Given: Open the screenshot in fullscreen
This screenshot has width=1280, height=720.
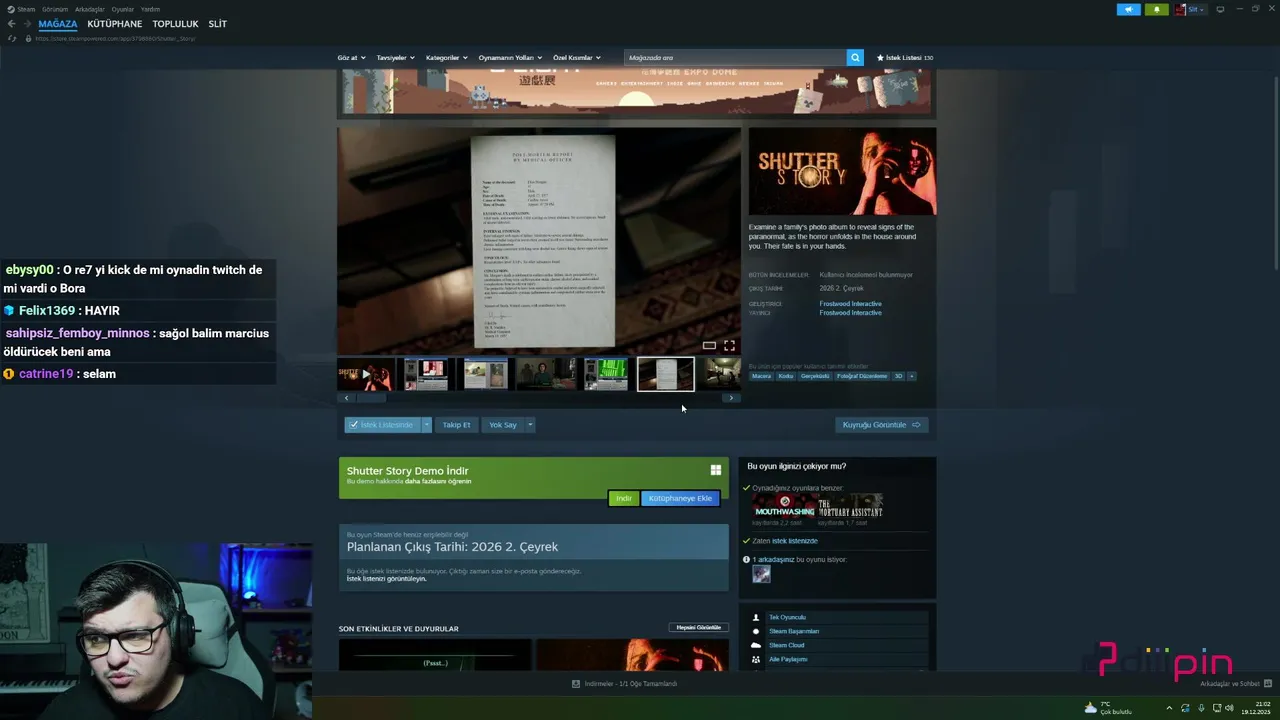Looking at the screenshot, I should 729,345.
